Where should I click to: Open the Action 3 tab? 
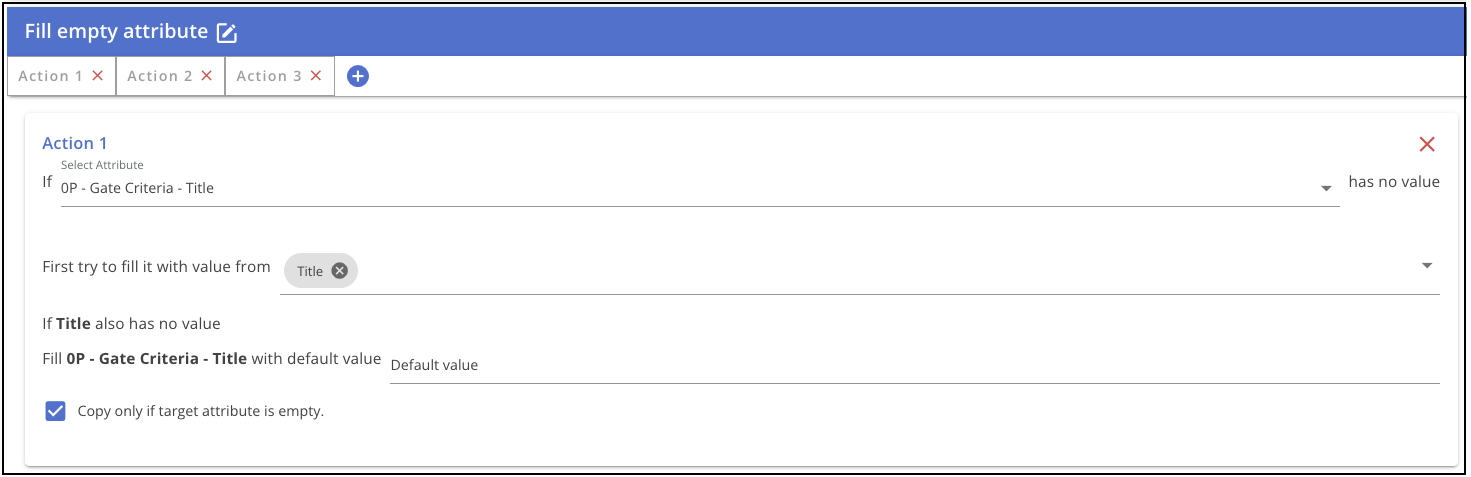[x=269, y=76]
